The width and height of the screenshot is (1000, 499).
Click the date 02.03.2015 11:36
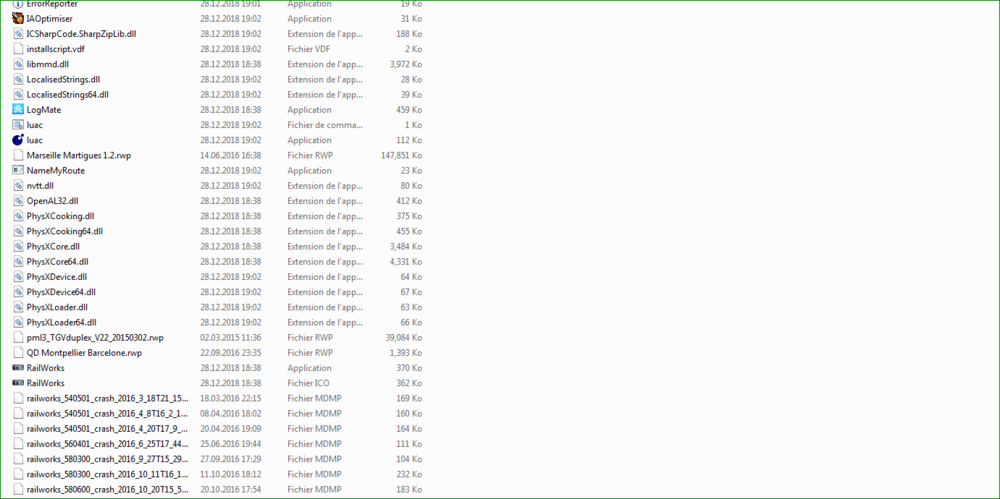point(230,338)
